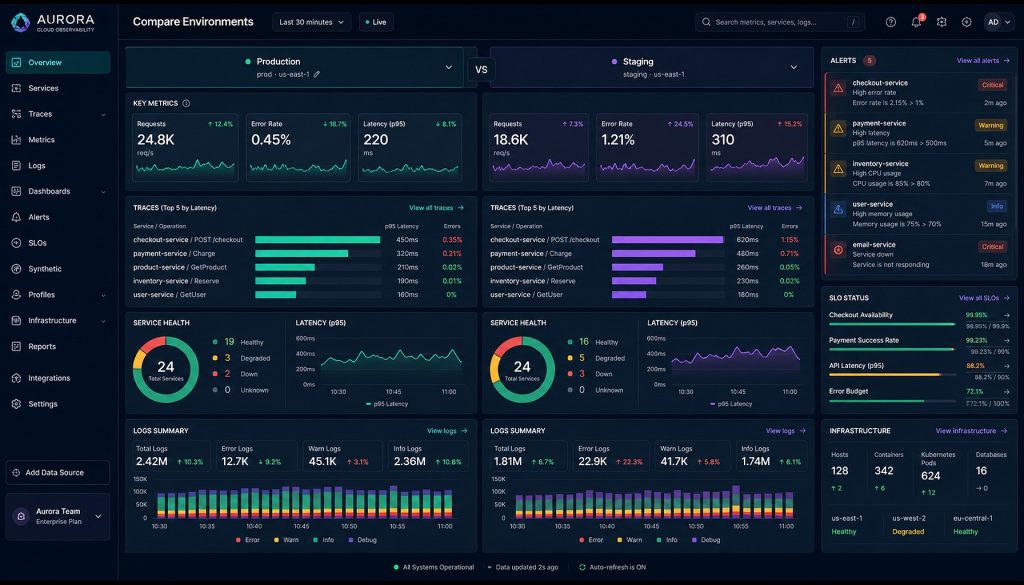Click the VS compare badge

(x=481, y=69)
